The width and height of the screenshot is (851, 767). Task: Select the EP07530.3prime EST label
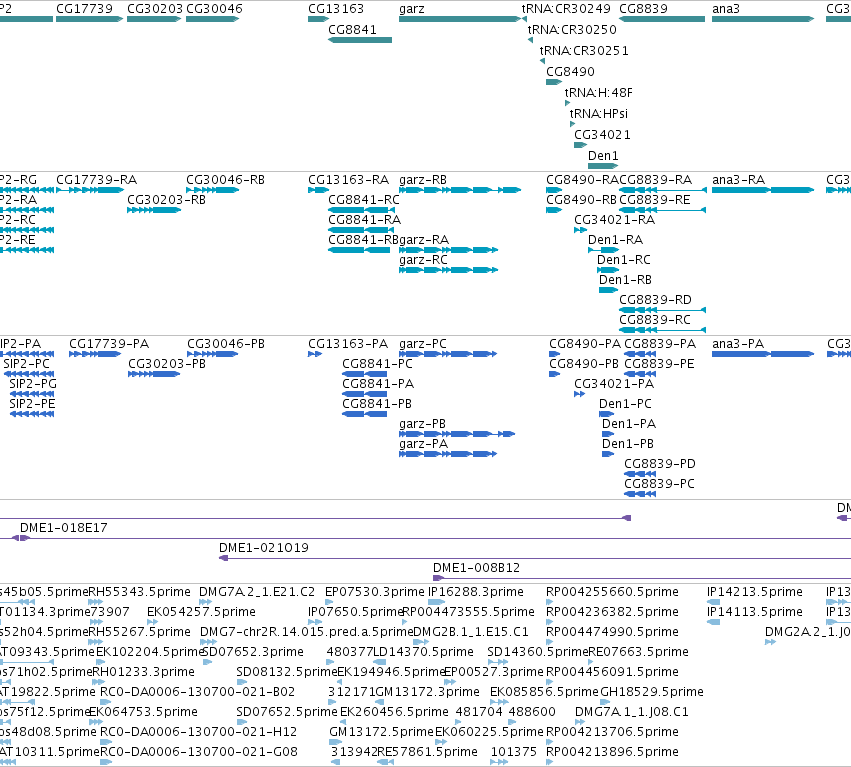[374, 592]
